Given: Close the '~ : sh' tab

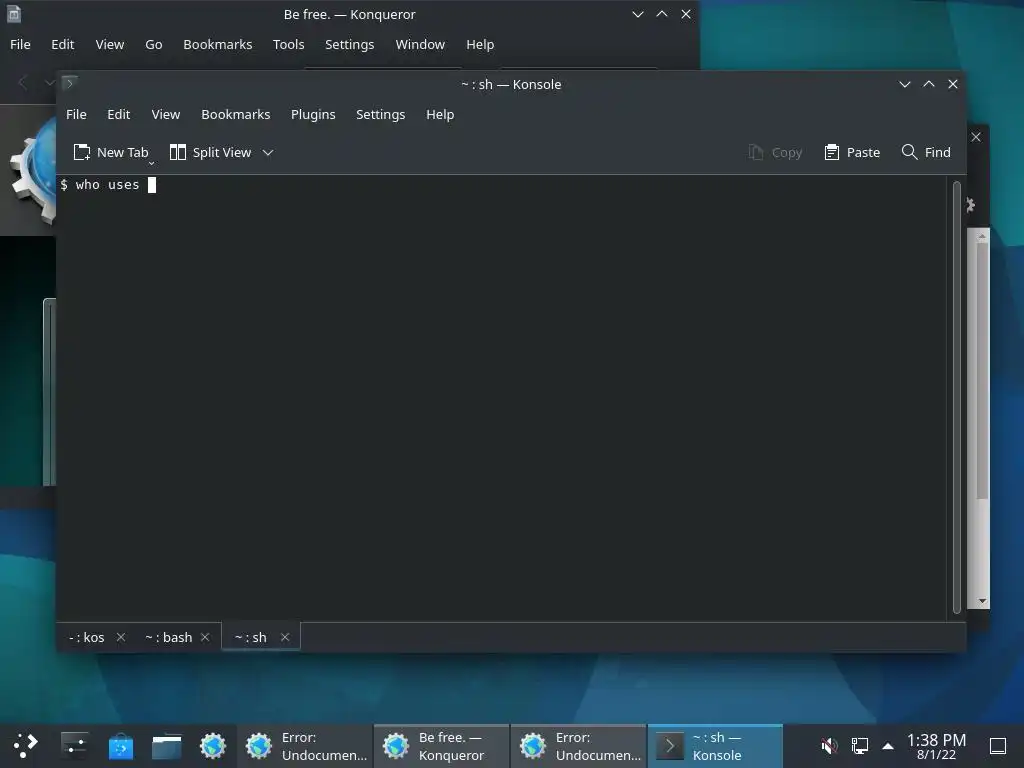Looking at the screenshot, I should (x=285, y=637).
